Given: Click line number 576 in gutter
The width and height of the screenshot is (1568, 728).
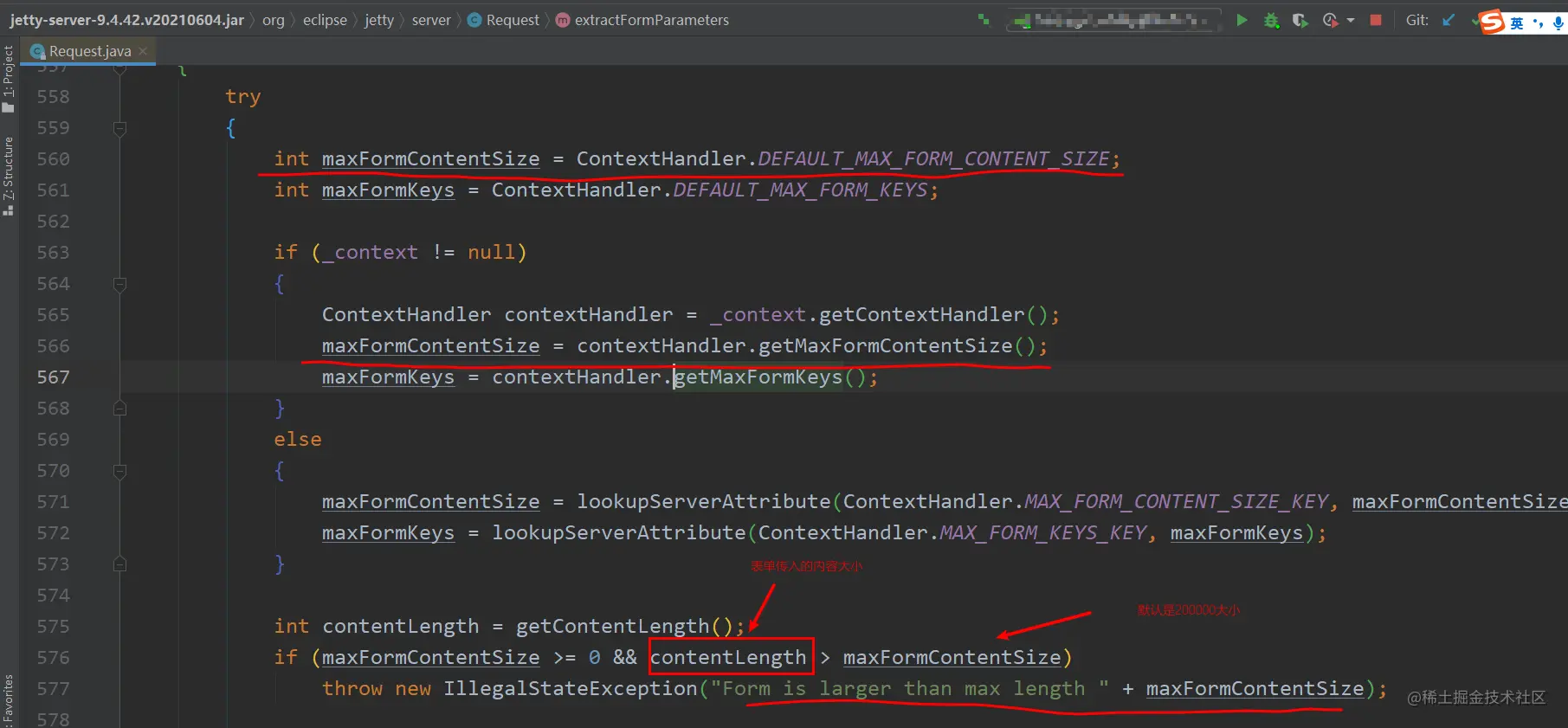Looking at the screenshot, I should coord(53,658).
